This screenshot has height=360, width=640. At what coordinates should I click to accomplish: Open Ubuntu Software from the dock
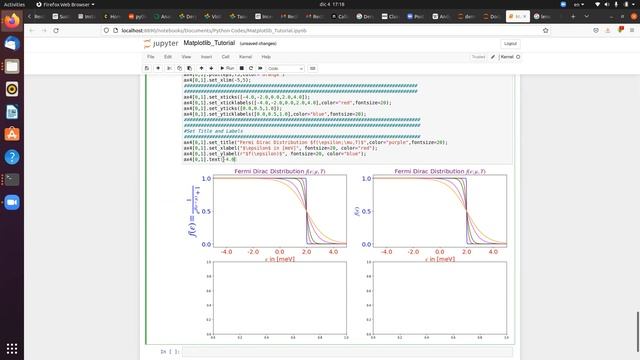(12, 134)
